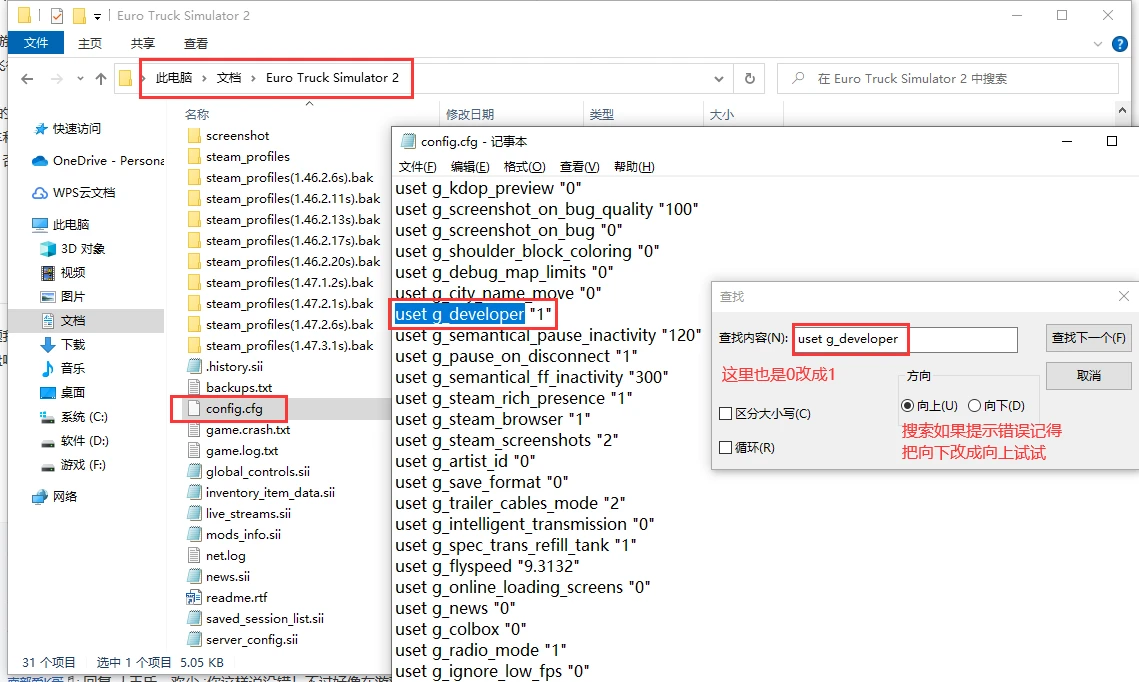This screenshot has width=1139, height=682.
Task: Open address bar history dropdown
Action: [x=718, y=78]
